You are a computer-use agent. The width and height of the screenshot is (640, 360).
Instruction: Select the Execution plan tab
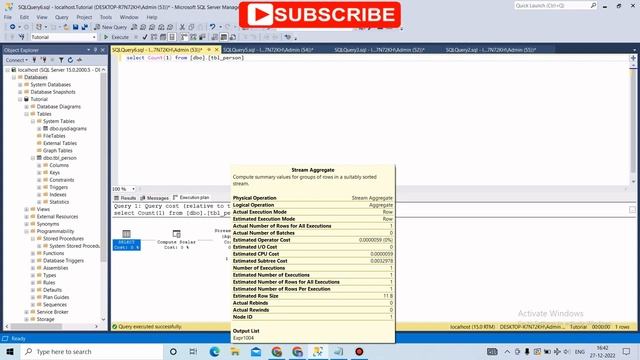pyautogui.click(x=191, y=198)
